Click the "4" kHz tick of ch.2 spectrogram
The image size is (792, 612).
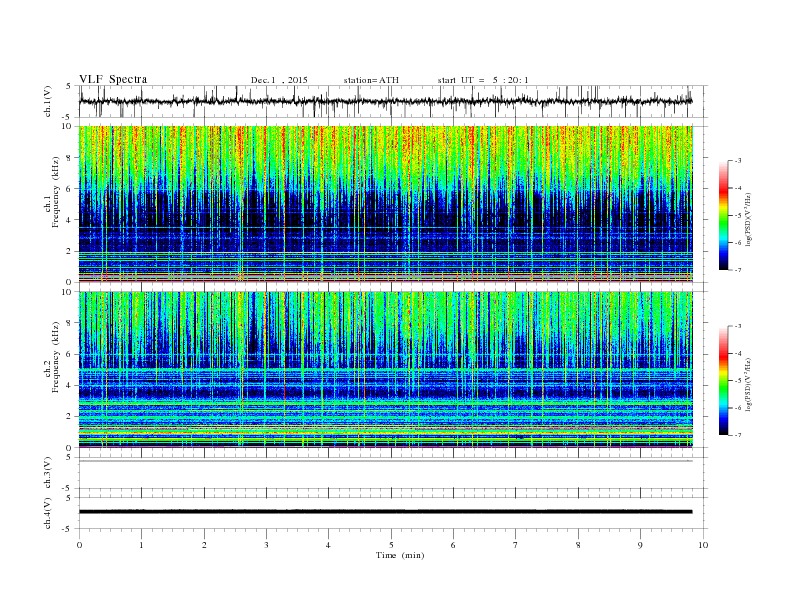pos(70,385)
